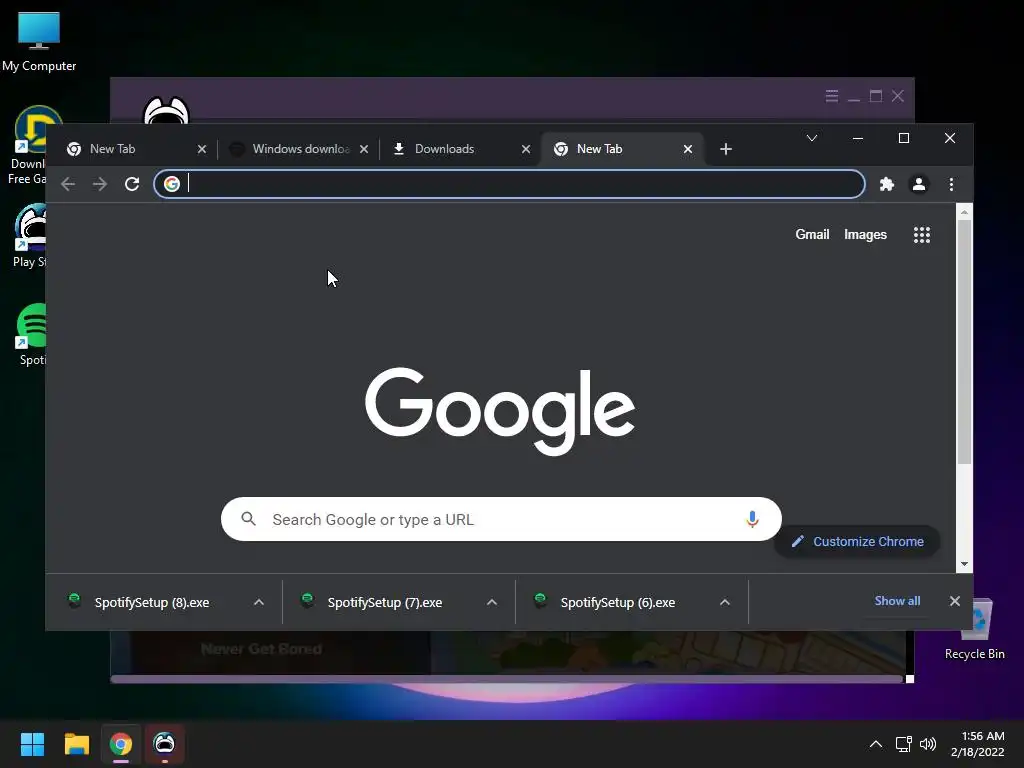Screen dimensions: 1024x768
Task: Open the Images link
Action: pyautogui.click(x=865, y=234)
